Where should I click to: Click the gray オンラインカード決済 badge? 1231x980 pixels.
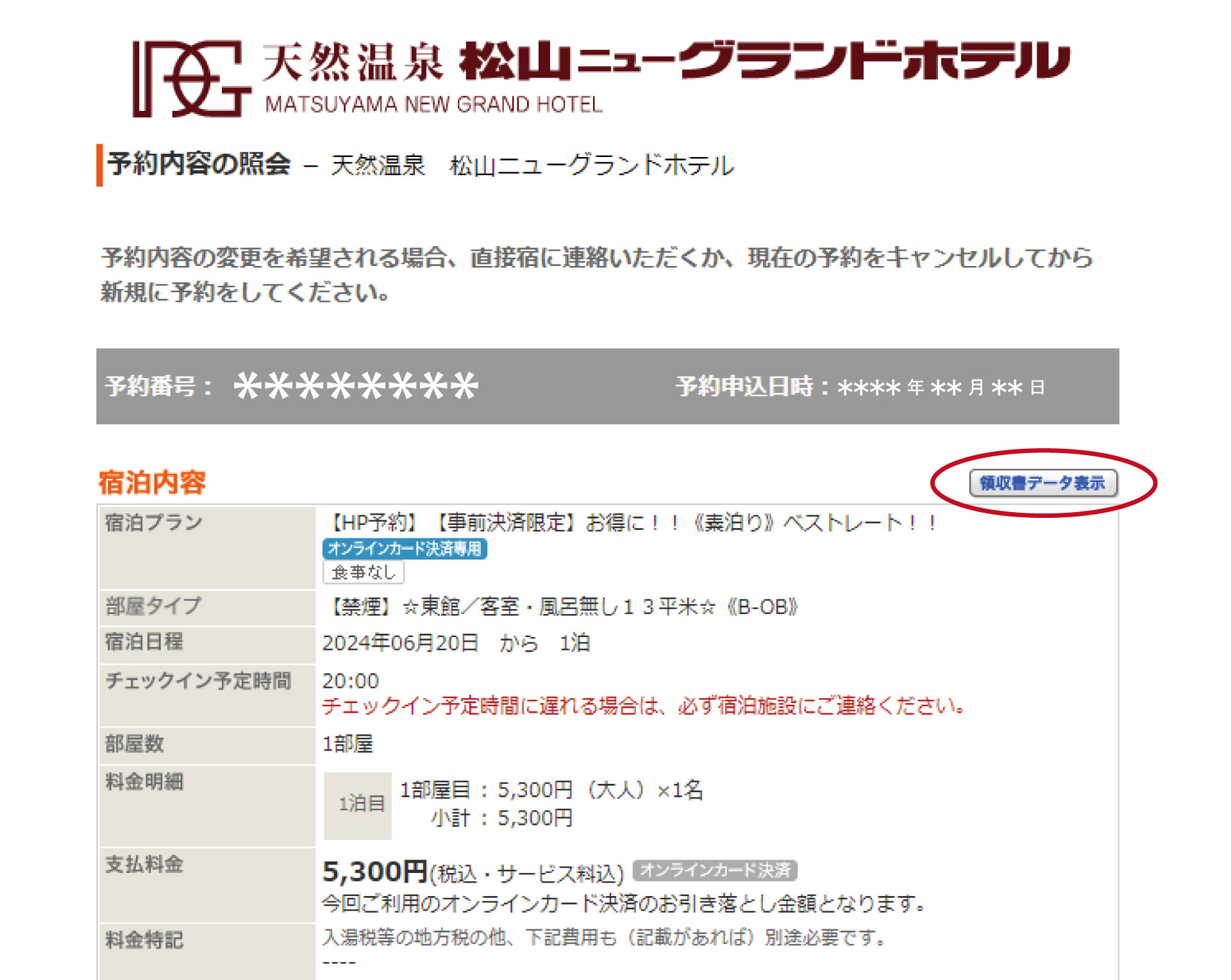[x=714, y=870]
